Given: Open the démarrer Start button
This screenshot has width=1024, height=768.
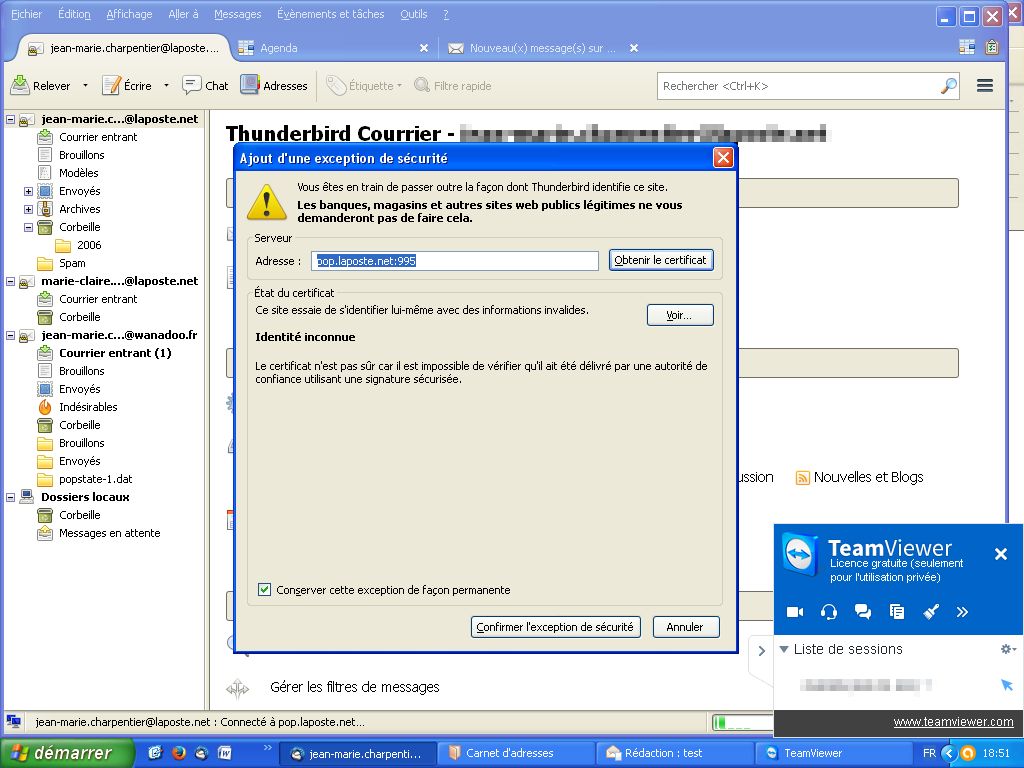Looking at the screenshot, I should point(66,753).
